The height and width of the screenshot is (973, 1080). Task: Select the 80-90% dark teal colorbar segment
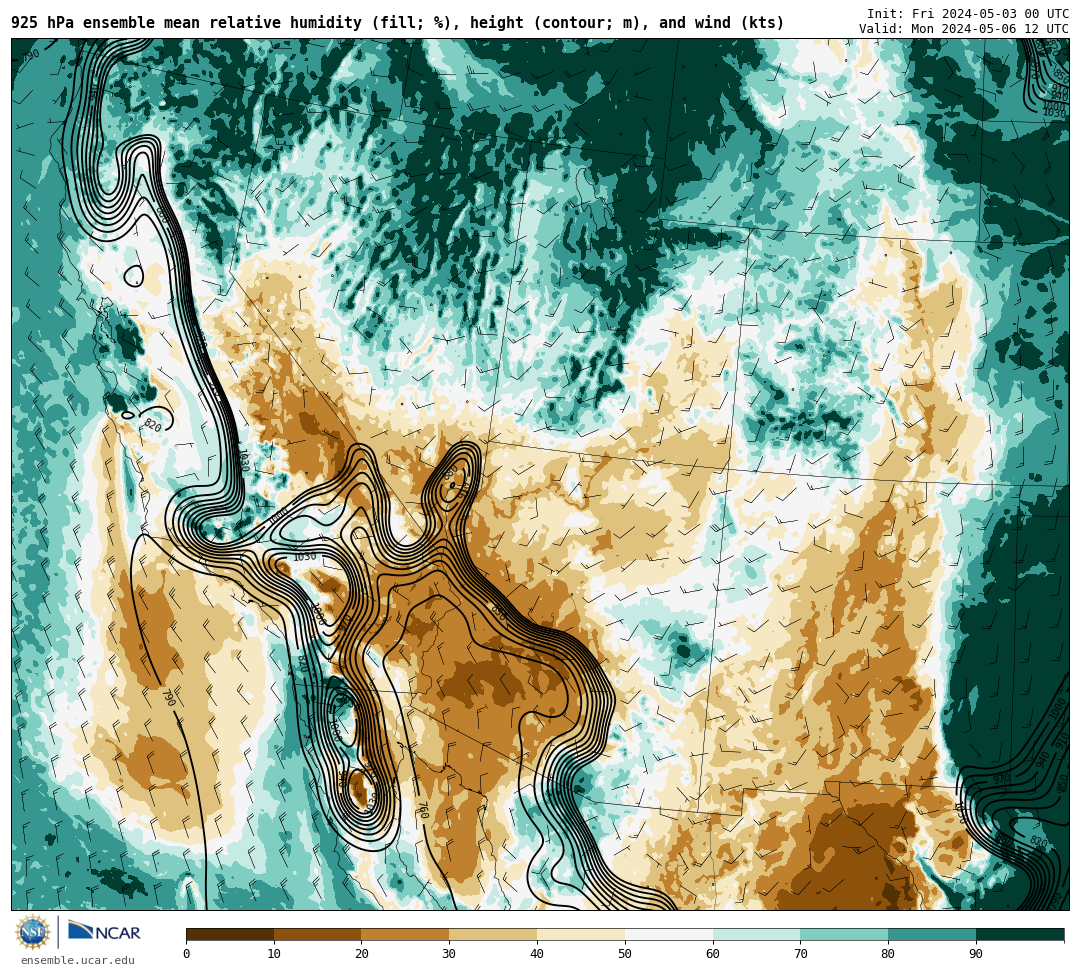pyautogui.click(x=932, y=934)
